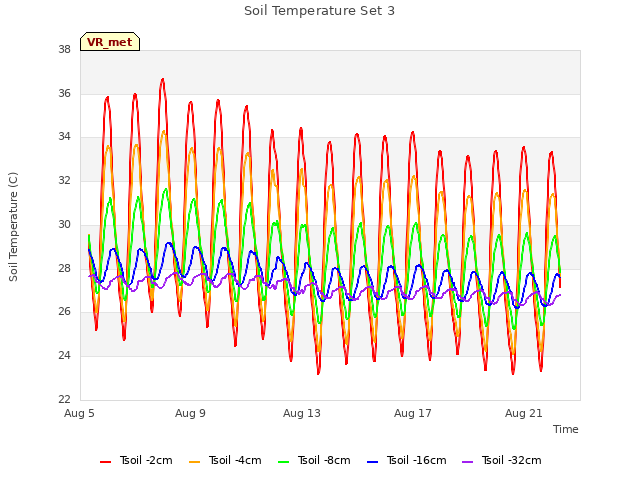Click the VR_met annotation label
The image size is (640, 480).
coord(110,42)
